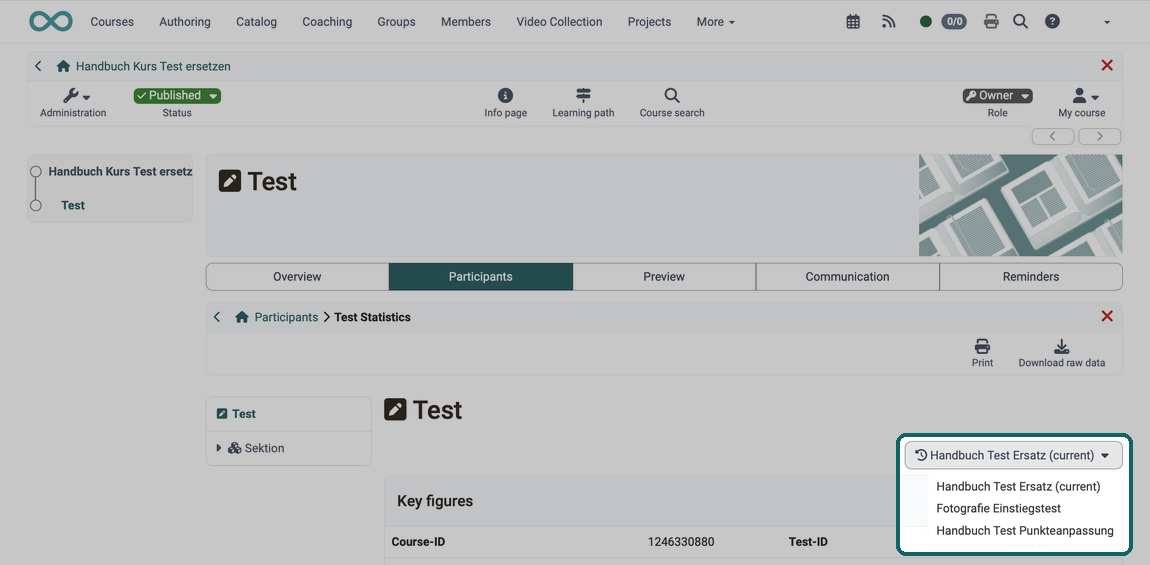Open the Participants breadcrumb link
This screenshot has height=565, width=1150.
[x=286, y=317]
